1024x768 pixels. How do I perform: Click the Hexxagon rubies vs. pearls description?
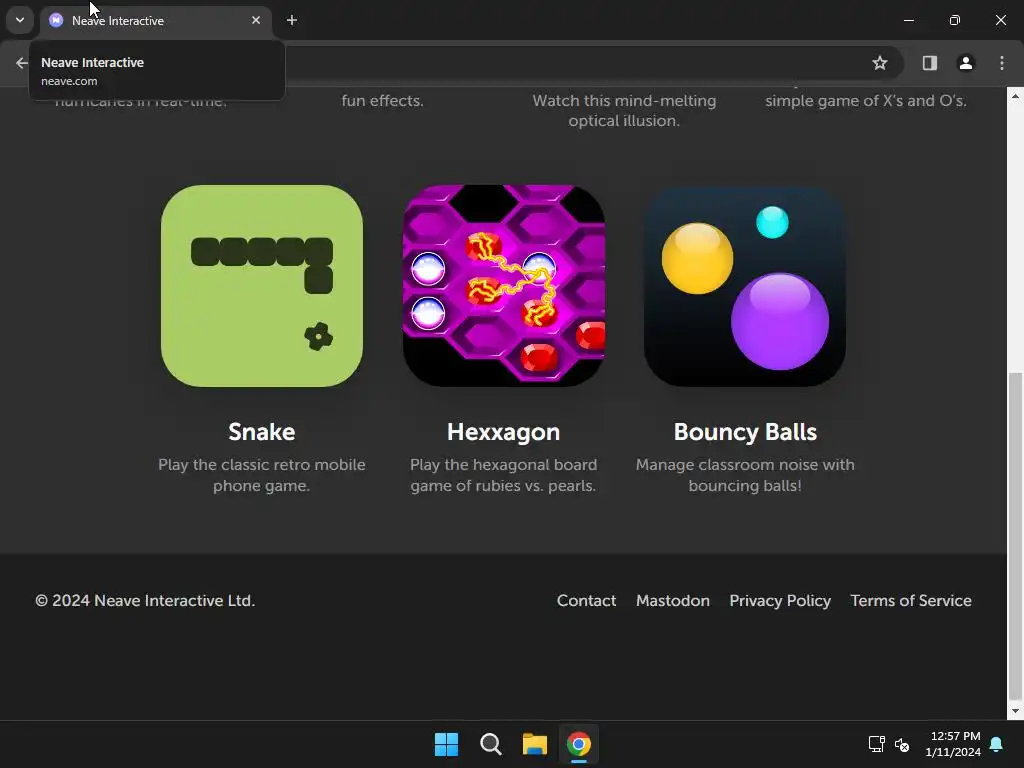pyautogui.click(x=504, y=475)
